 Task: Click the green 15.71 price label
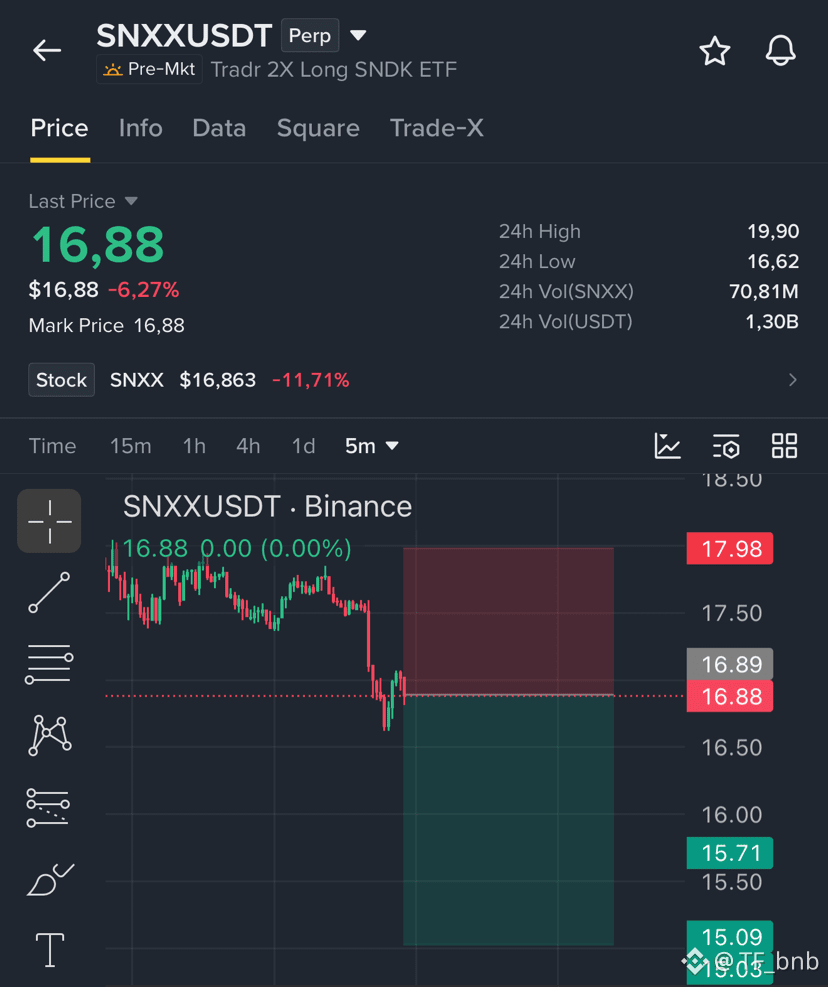tap(730, 853)
